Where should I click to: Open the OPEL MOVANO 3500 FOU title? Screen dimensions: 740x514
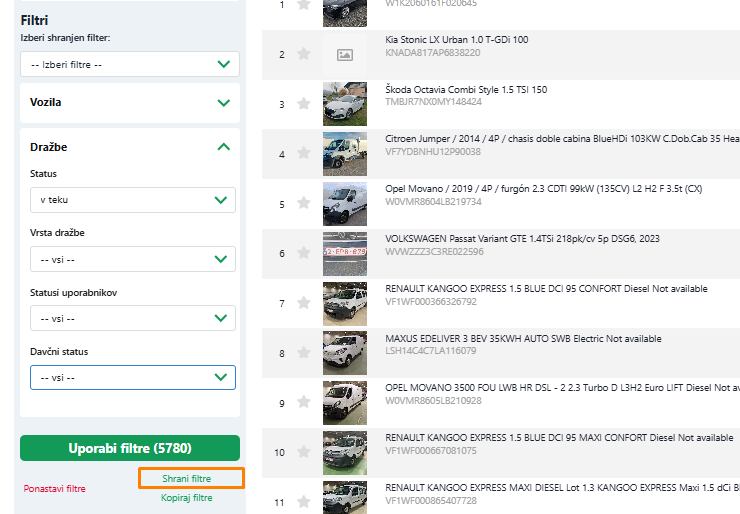563,388
